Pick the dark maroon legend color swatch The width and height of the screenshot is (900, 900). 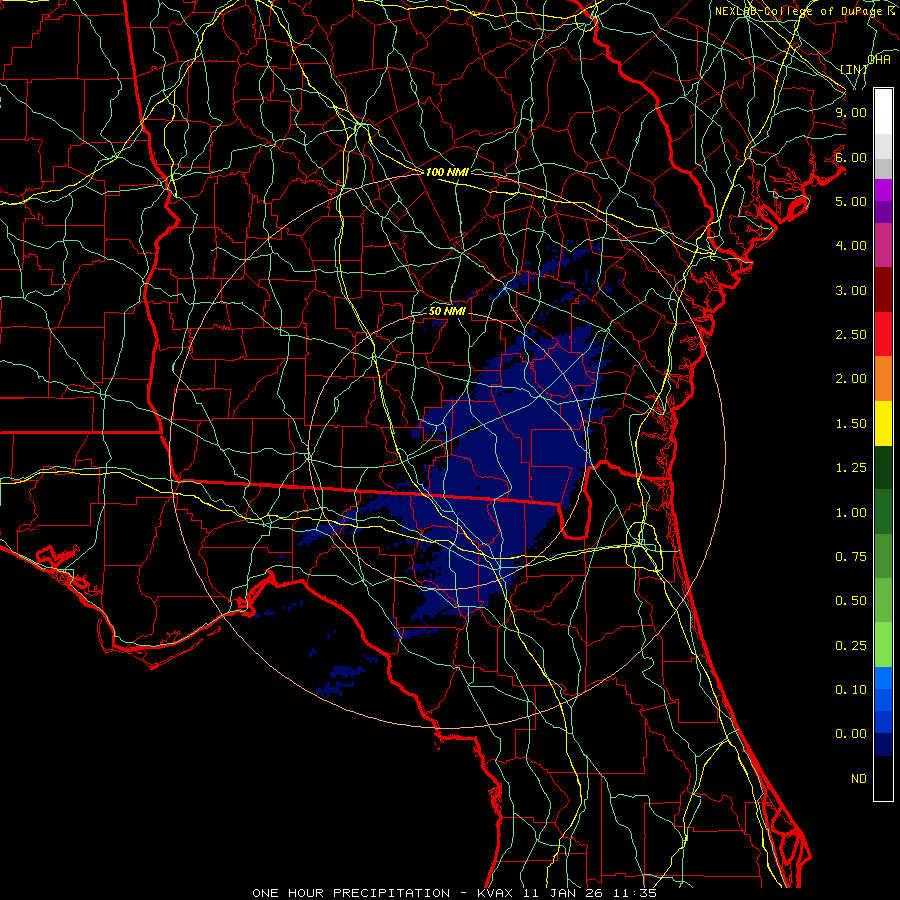coord(883,290)
